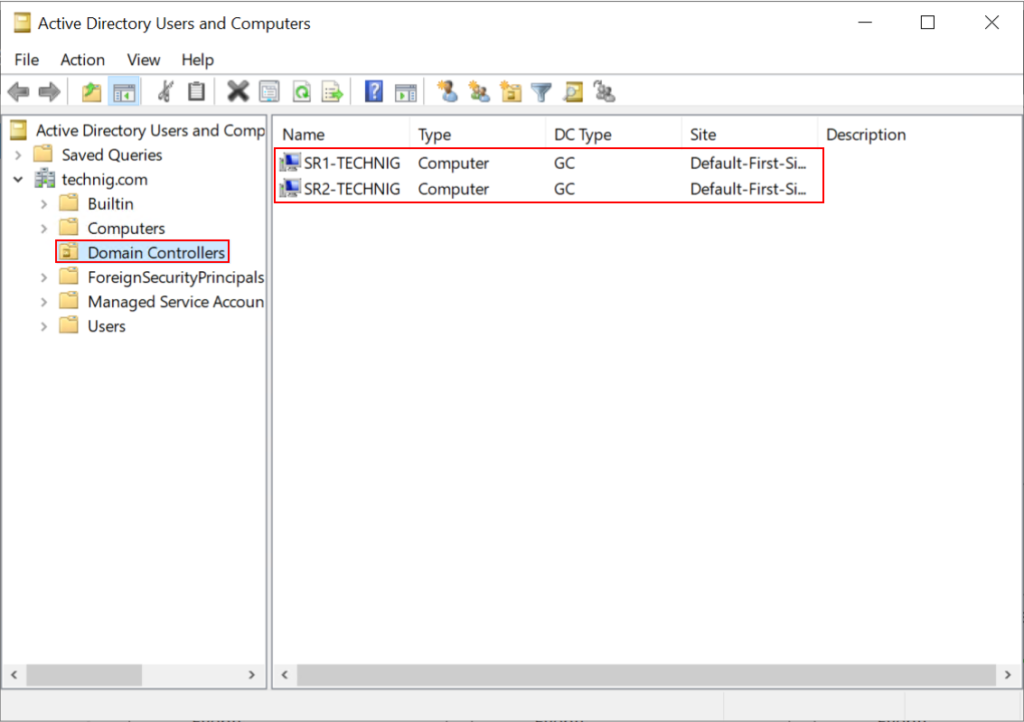Click the Forward arrow toolbar icon

pyautogui.click(x=50, y=92)
